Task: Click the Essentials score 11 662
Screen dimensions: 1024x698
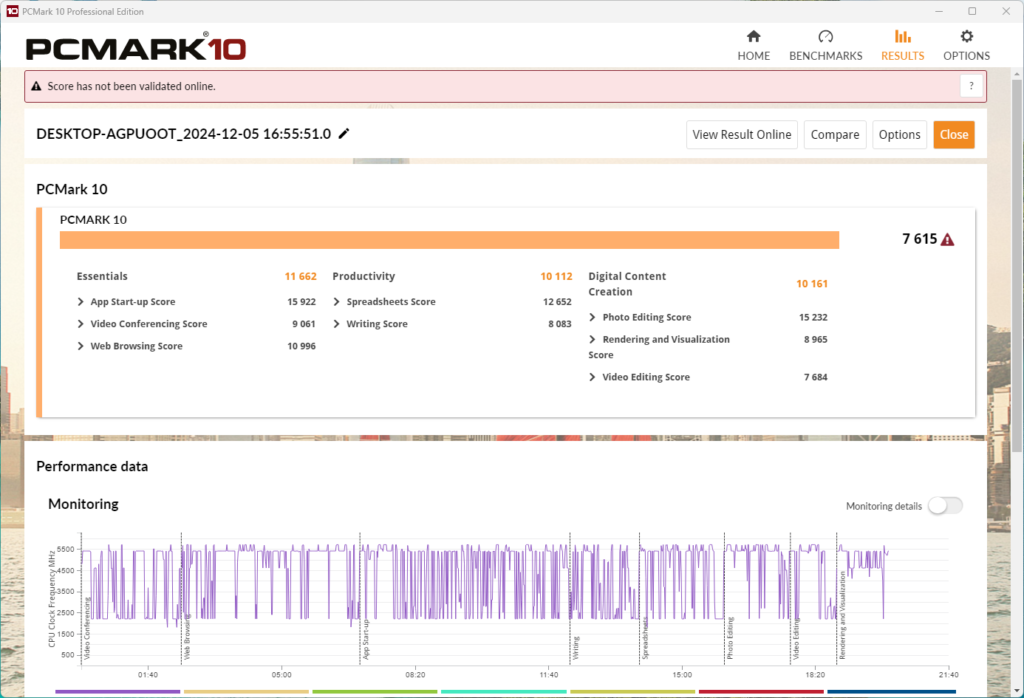Action: pyautogui.click(x=300, y=276)
